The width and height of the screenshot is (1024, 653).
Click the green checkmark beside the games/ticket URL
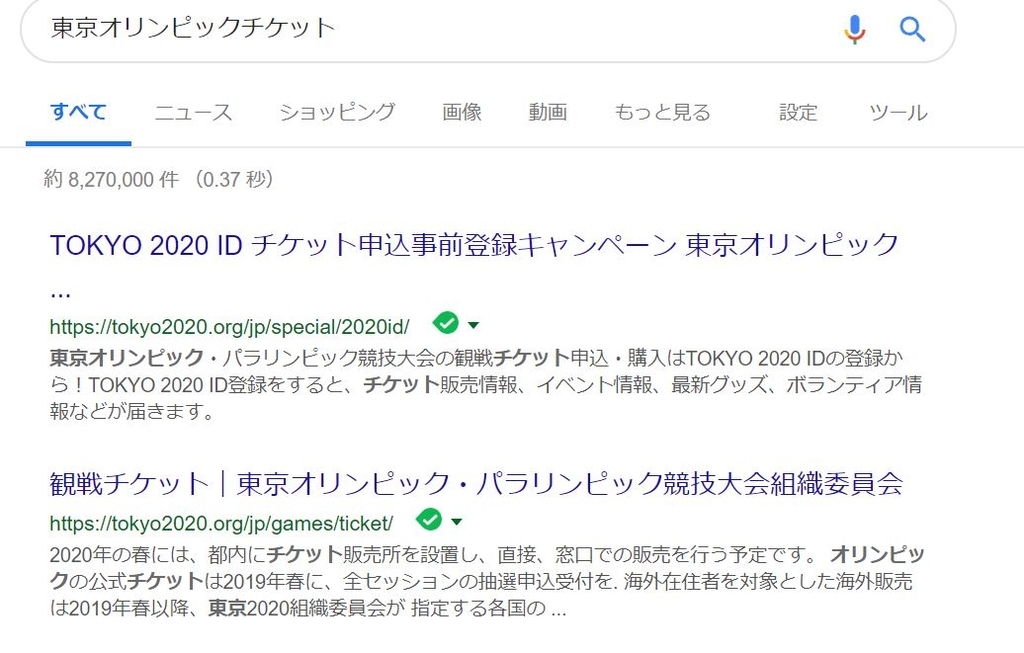pos(429,519)
